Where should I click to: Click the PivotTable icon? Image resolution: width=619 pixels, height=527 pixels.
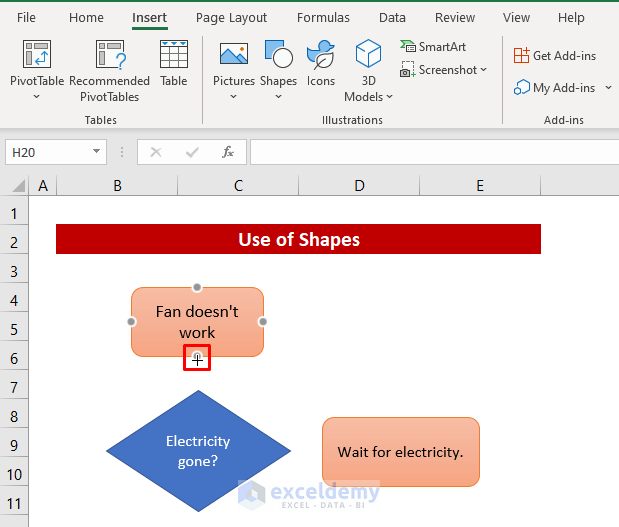pos(37,54)
